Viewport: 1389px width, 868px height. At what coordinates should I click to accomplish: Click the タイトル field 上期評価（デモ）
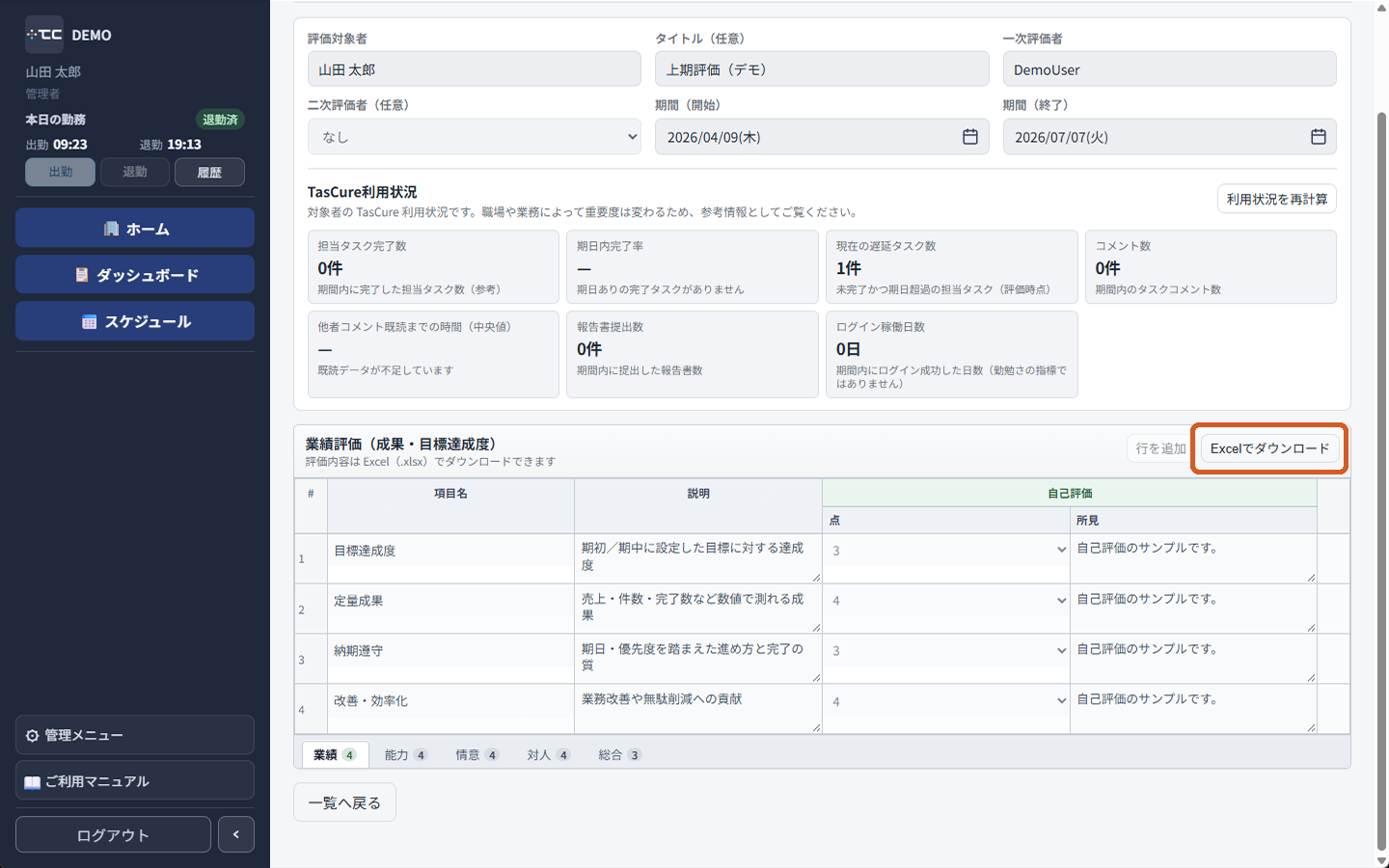pyautogui.click(x=822, y=69)
